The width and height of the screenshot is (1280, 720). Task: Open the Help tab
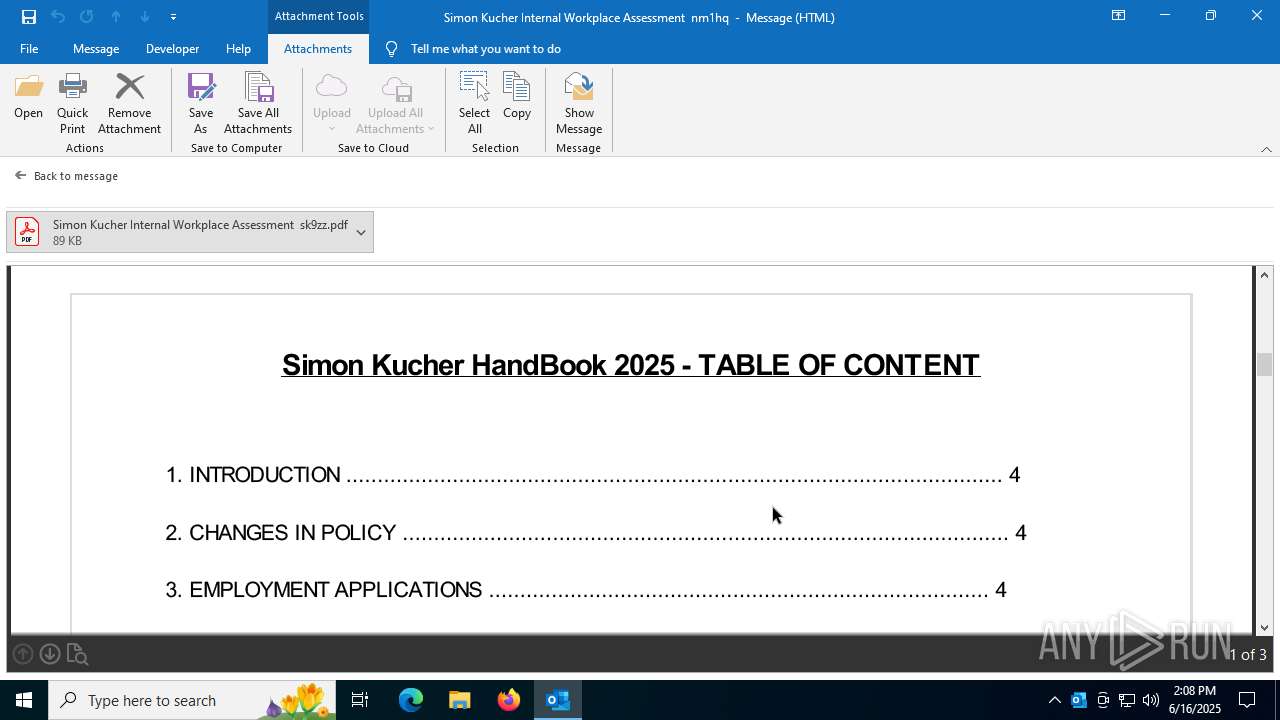click(x=238, y=49)
